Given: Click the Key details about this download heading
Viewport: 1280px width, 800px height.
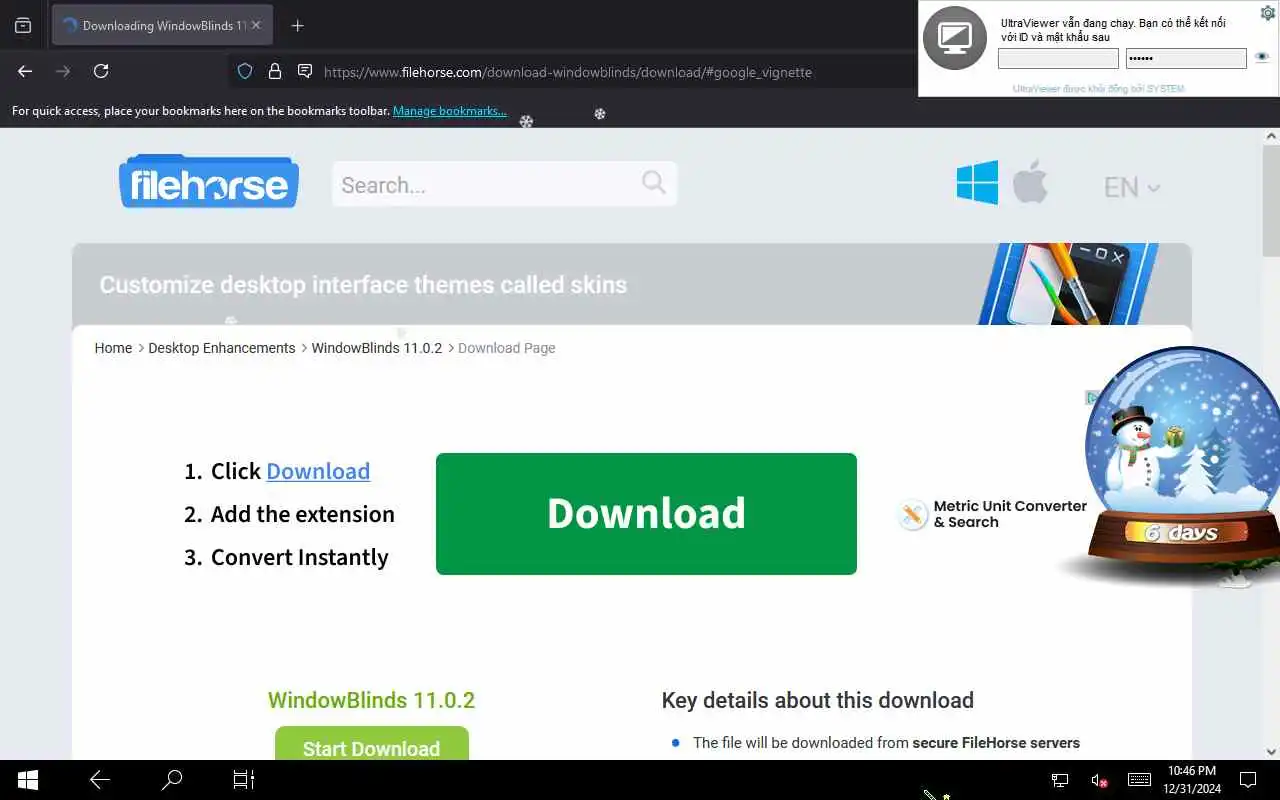Looking at the screenshot, I should tap(818, 700).
